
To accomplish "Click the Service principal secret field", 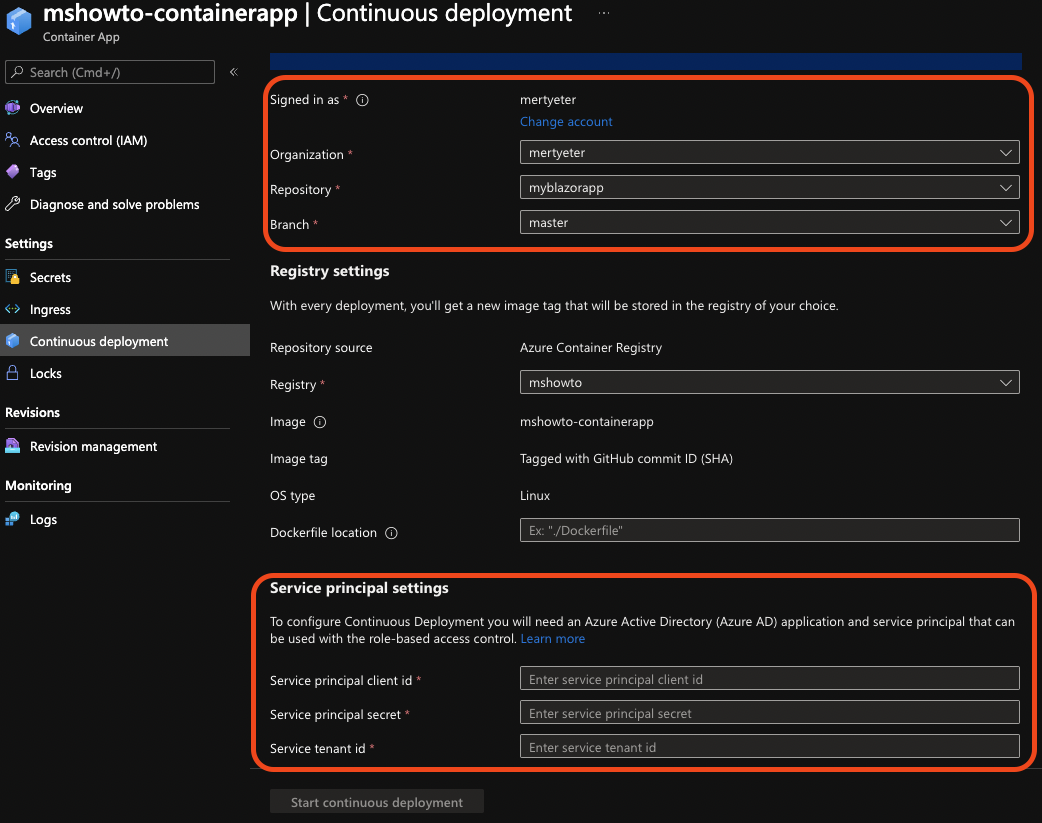I will [x=770, y=713].
